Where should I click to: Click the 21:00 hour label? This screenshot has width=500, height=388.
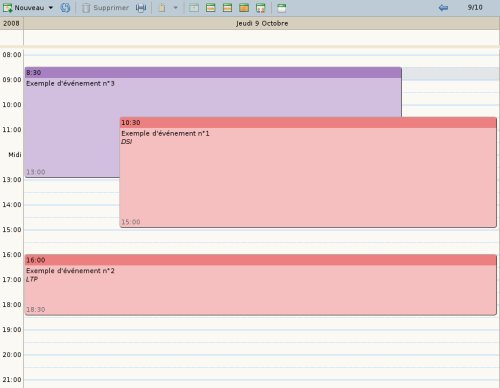(12, 380)
